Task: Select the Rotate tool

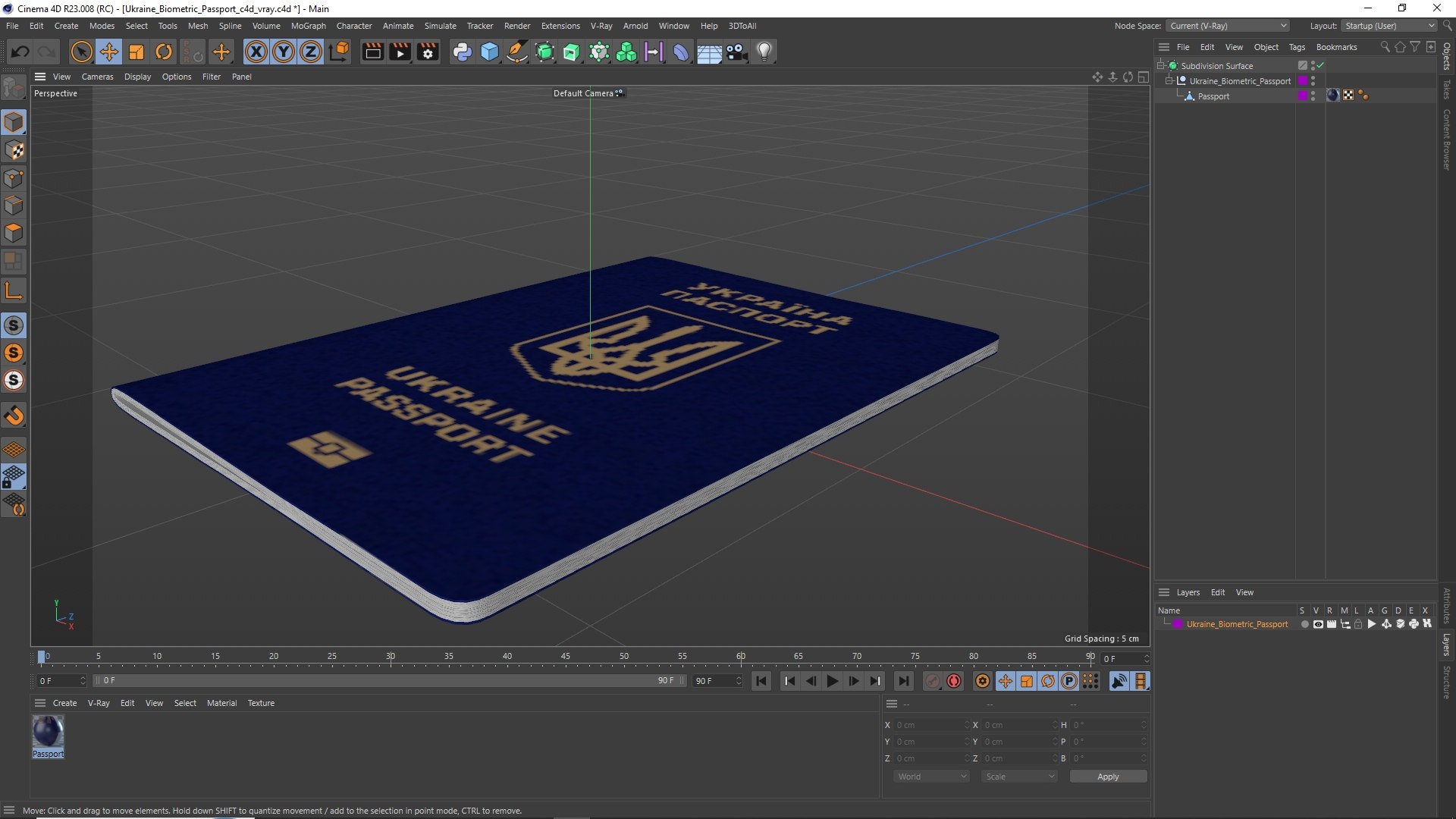Action: click(164, 52)
